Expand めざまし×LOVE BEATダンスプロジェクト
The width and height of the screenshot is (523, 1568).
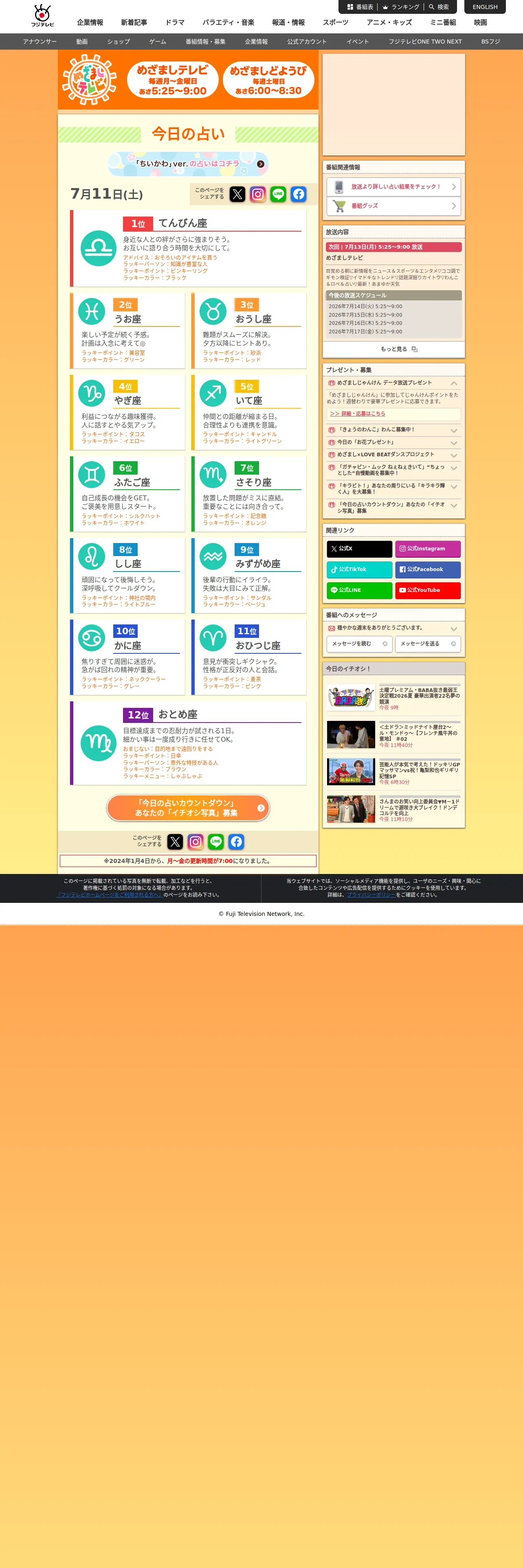(393, 455)
